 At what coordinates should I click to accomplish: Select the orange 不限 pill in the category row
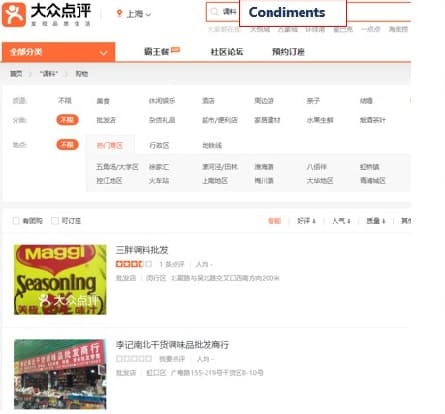(67, 120)
